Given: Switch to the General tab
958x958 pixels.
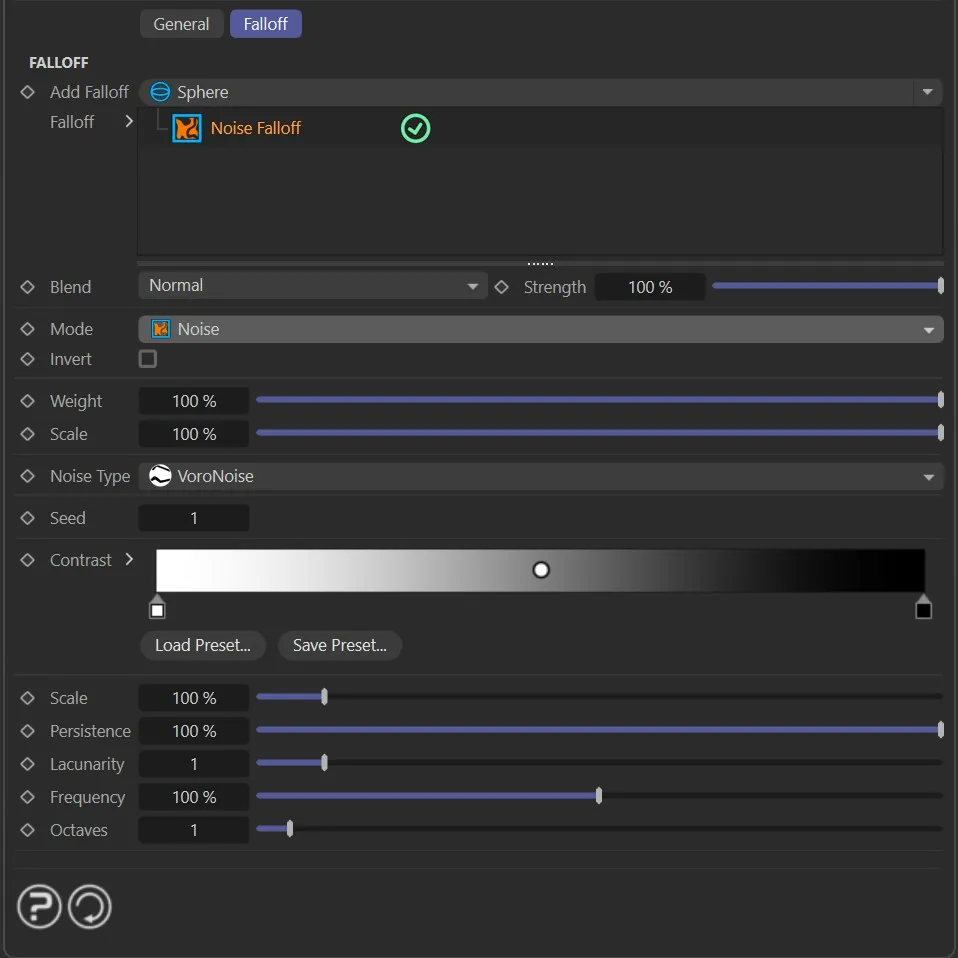Looking at the screenshot, I should click(x=181, y=24).
